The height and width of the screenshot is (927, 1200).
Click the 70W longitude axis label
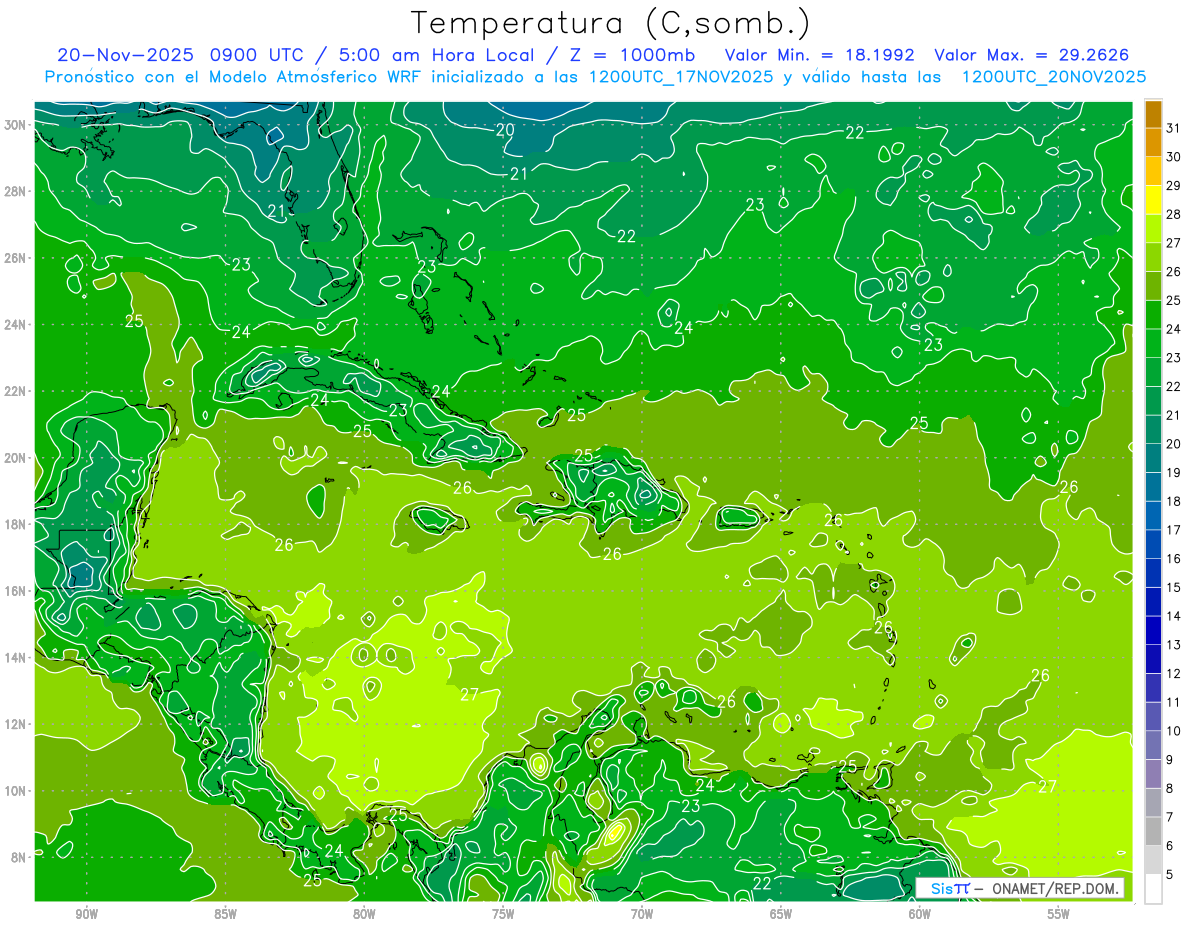coord(642,914)
